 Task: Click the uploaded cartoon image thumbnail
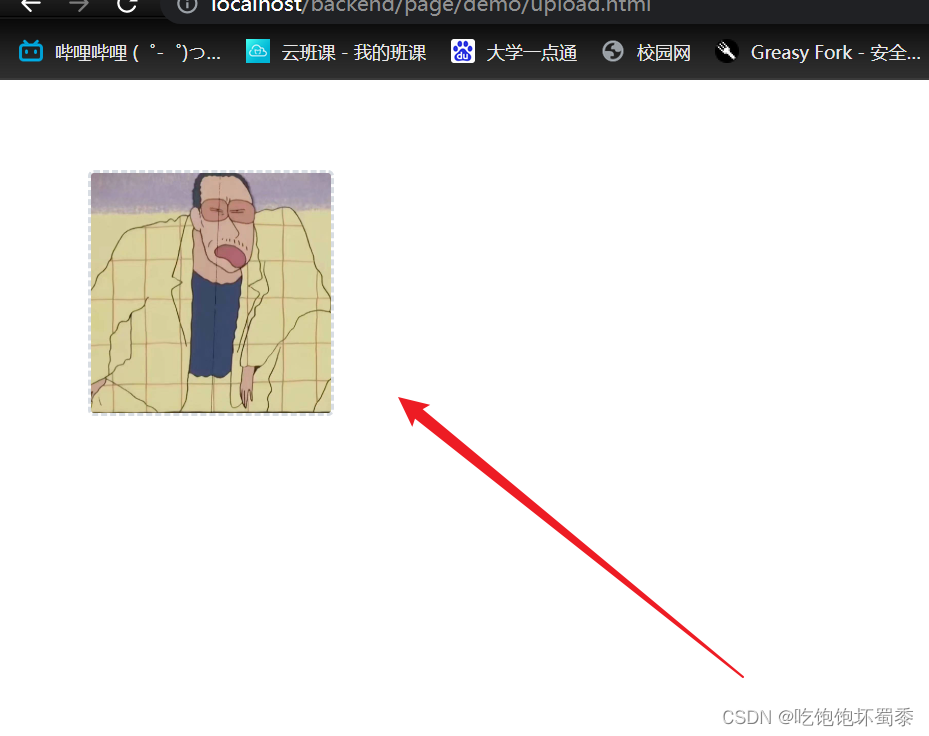tap(211, 293)
